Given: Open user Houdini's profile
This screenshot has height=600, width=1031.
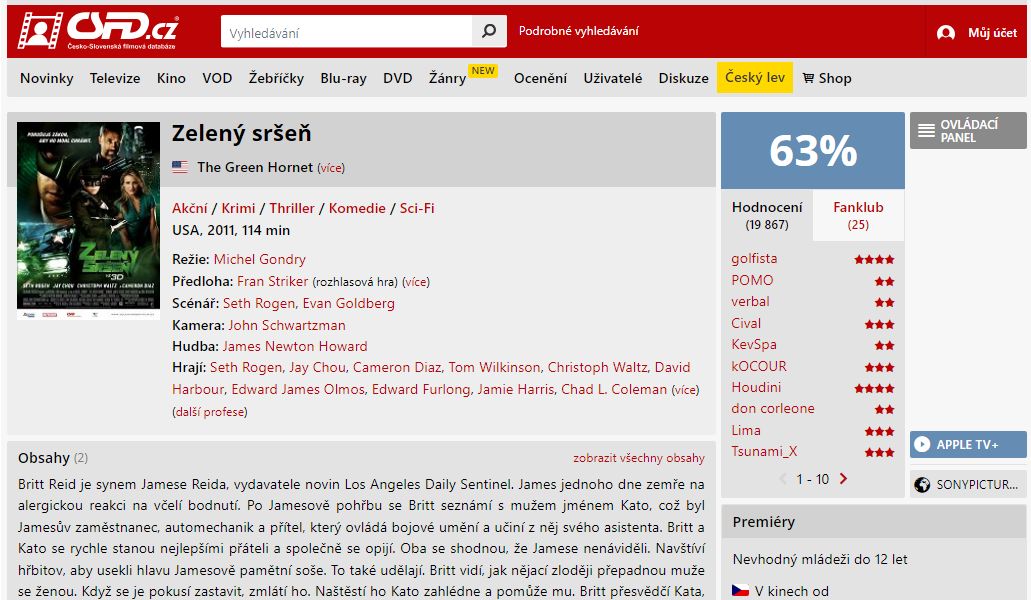Looking at the screenshot, I should tap(756, 387).
